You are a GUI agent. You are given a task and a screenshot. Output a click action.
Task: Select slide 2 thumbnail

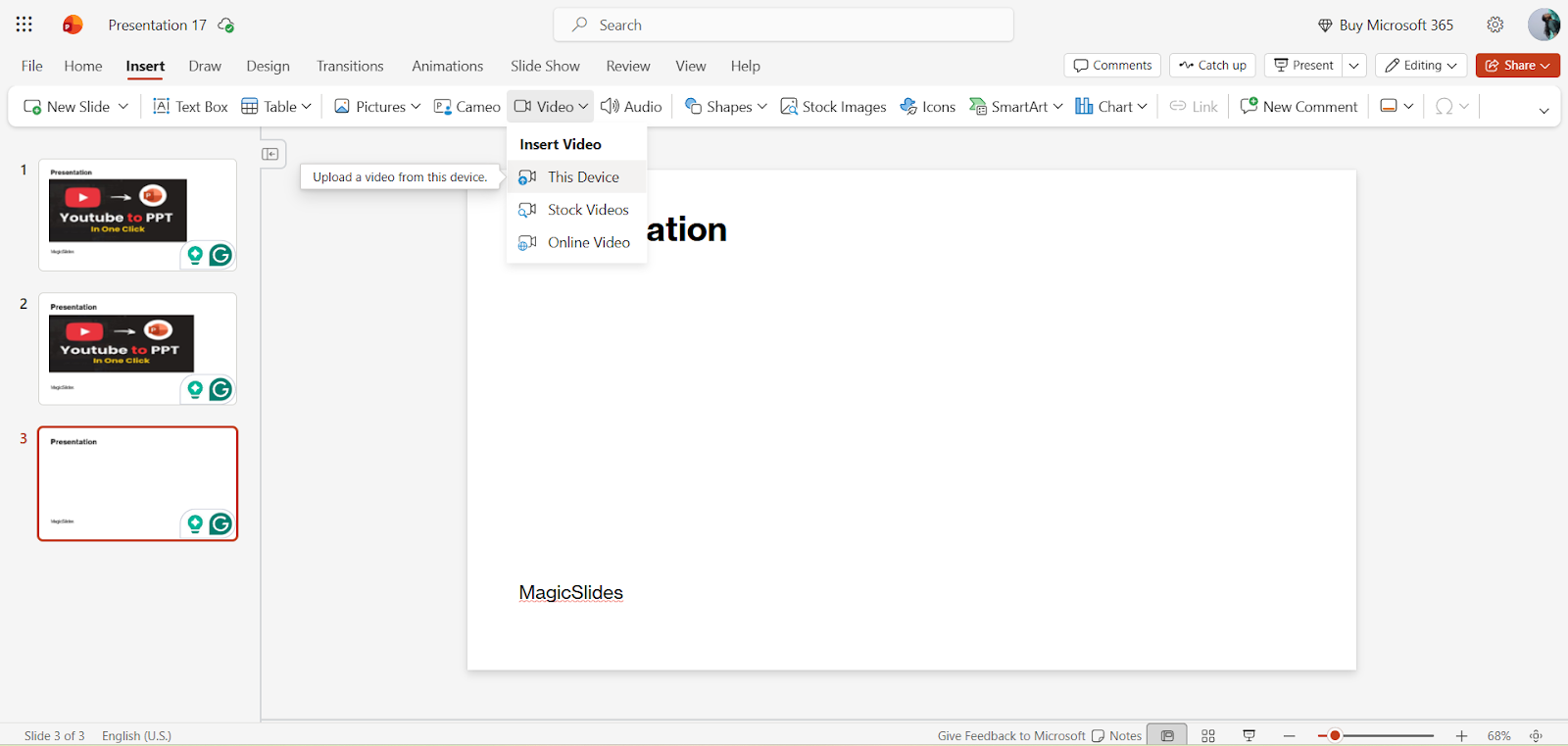click(x=137, y=349)
